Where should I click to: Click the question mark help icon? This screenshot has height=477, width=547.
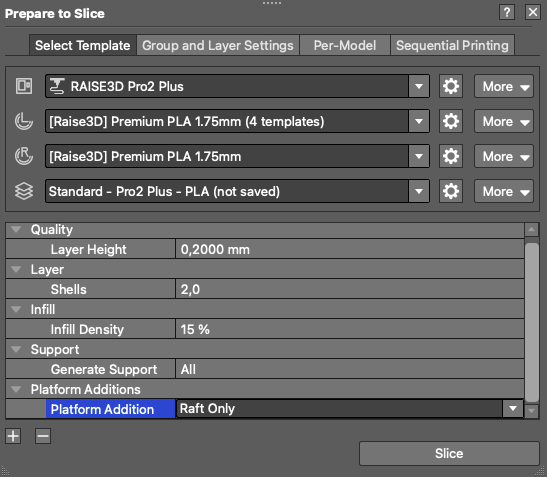tap(507, 13)
